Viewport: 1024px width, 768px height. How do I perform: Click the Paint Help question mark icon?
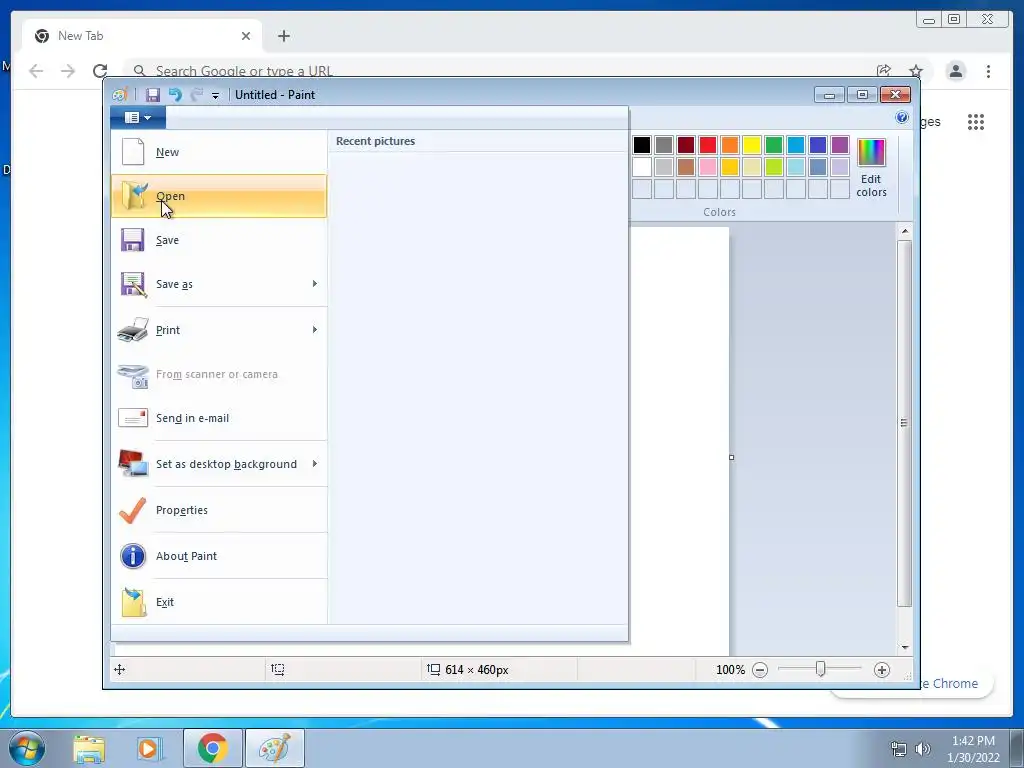(902, 118)
